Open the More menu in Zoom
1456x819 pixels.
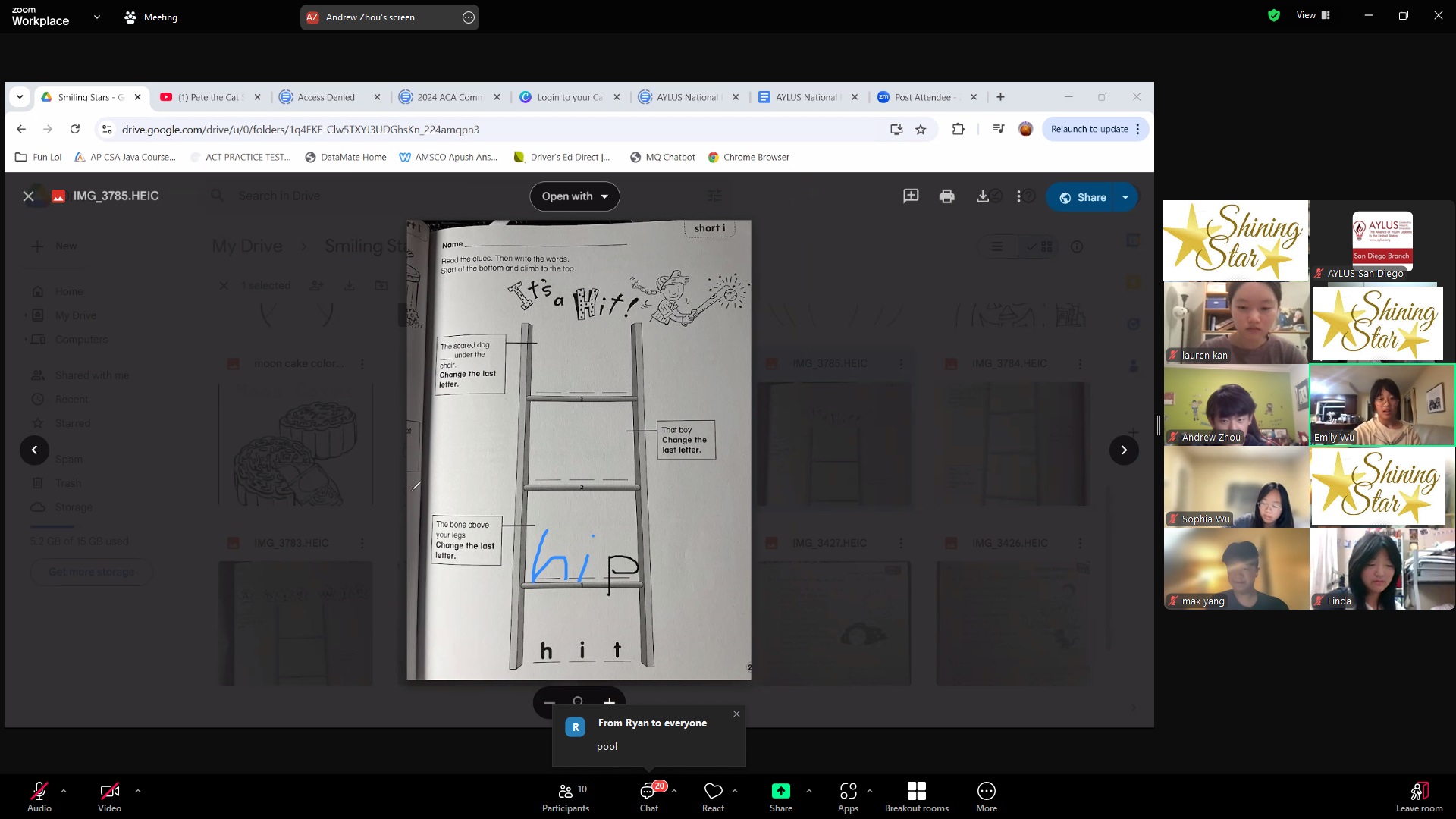[x=987, y=797]
